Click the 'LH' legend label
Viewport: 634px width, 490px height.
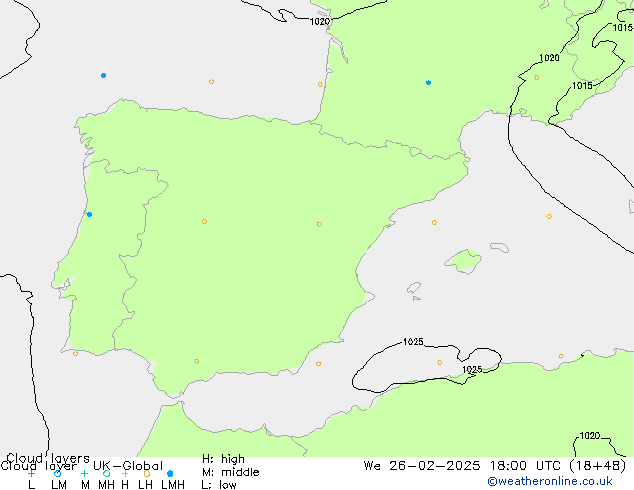[x=145, y=485]
